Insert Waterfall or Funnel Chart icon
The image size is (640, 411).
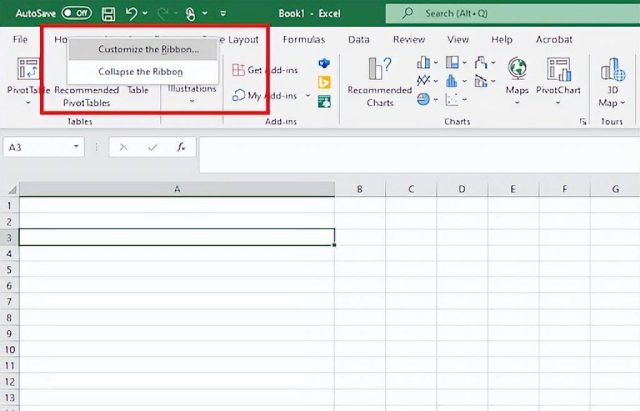(x=481, y=62)
